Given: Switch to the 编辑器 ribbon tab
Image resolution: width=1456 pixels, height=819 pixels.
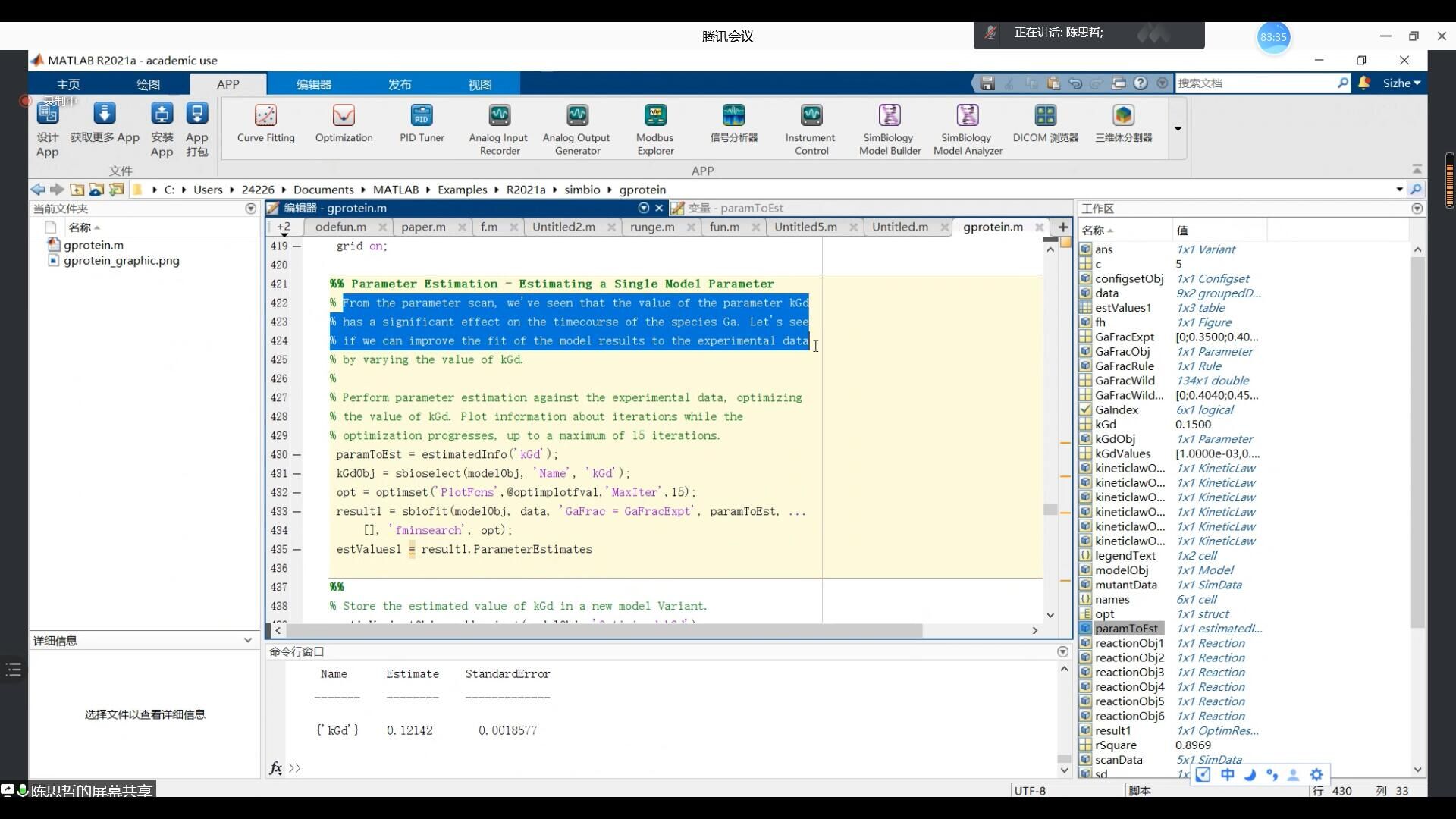Looking at the screenshot, I should [313, 84].
